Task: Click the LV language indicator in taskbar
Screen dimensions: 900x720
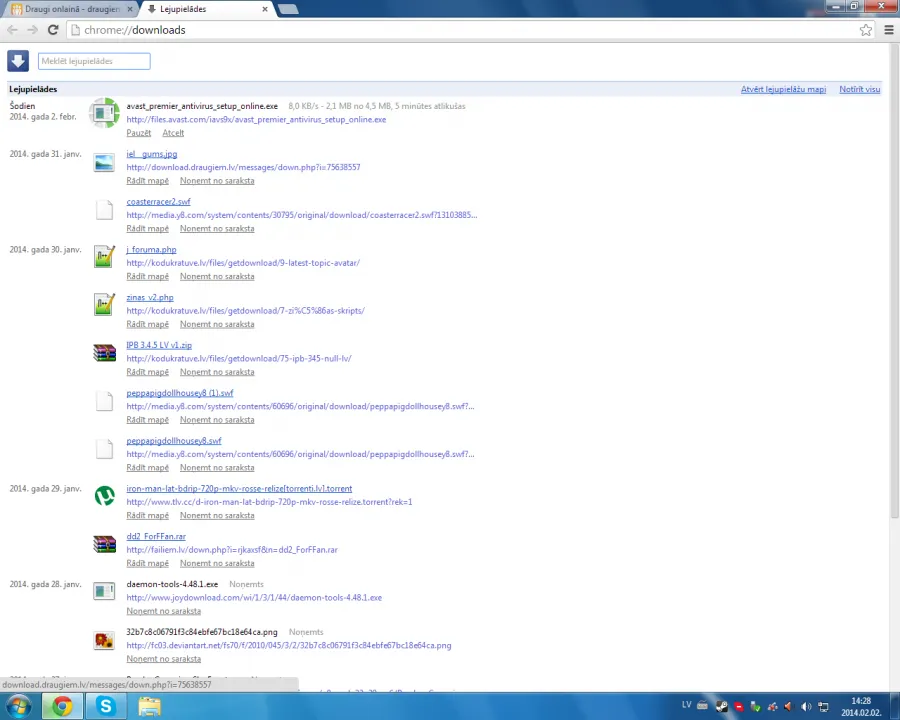Action: click(x=686, y=705)
